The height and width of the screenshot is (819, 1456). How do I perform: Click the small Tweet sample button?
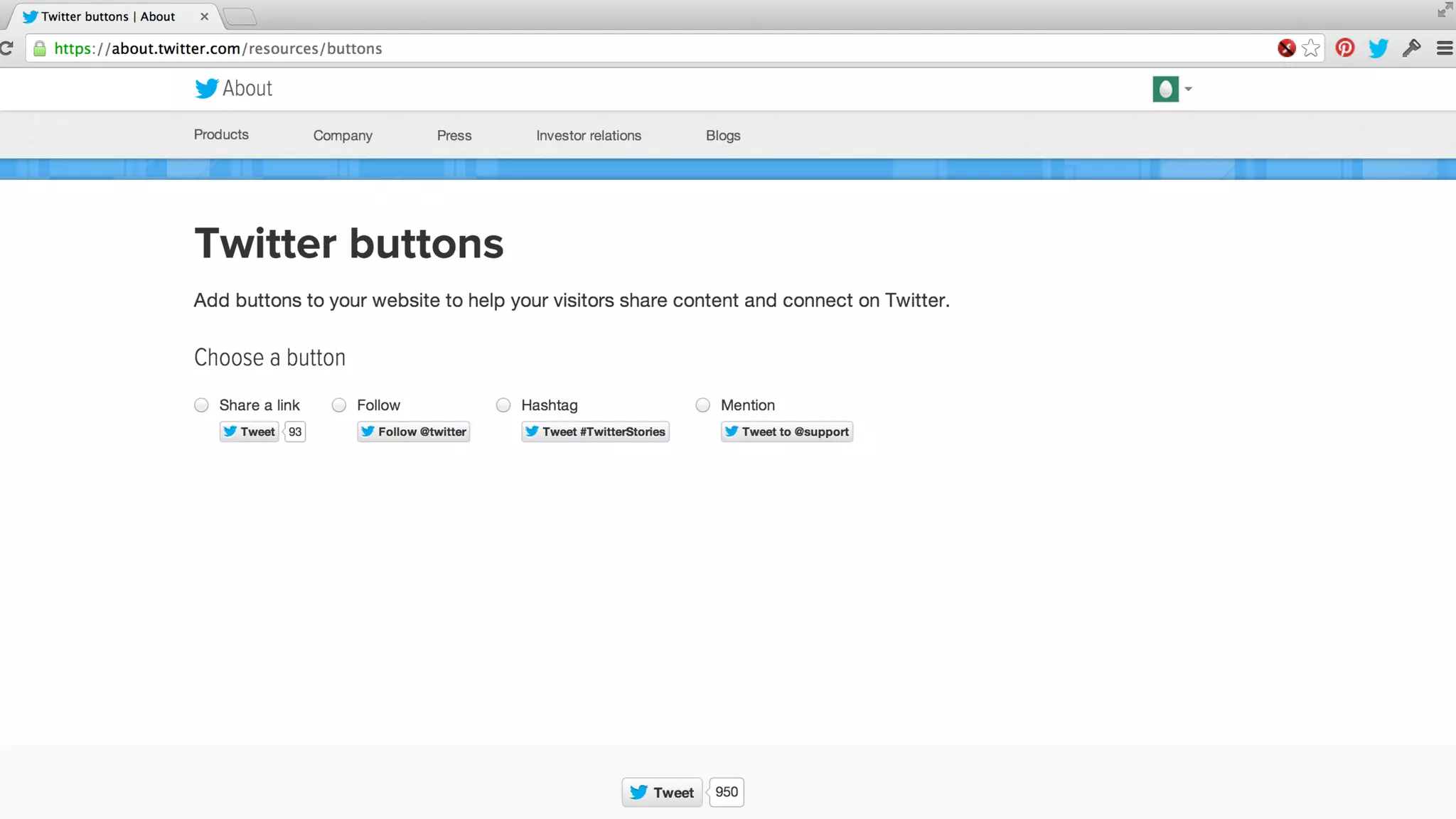click(x=249, y=432)
